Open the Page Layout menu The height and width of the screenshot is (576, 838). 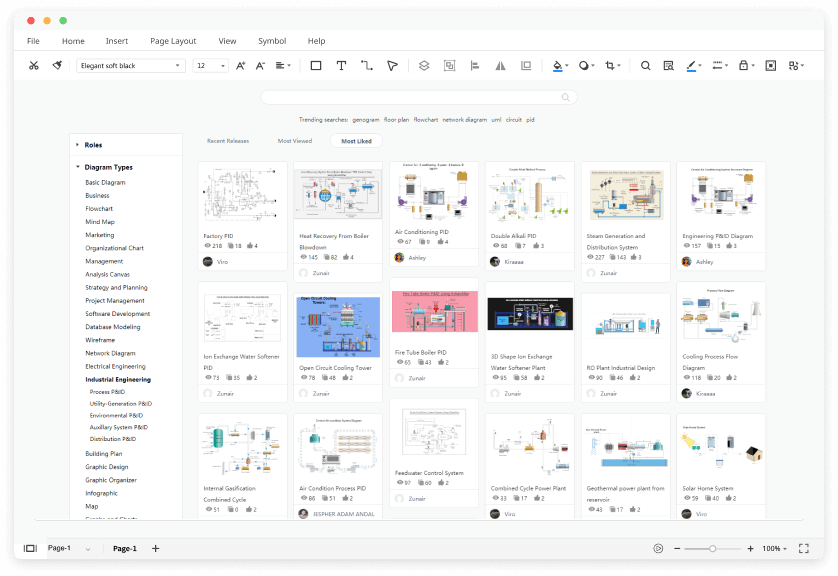173,41
